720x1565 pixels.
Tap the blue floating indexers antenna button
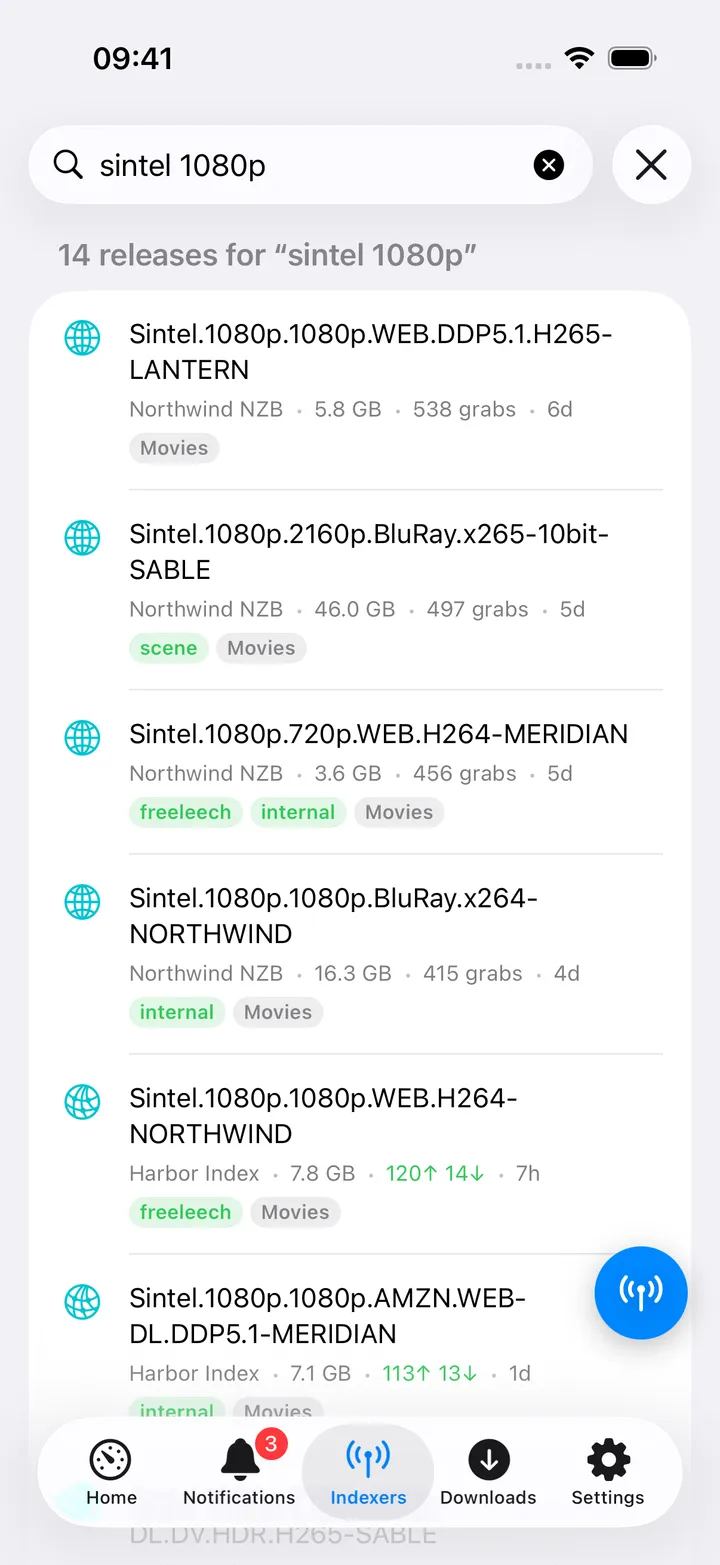click(641, 1292)
